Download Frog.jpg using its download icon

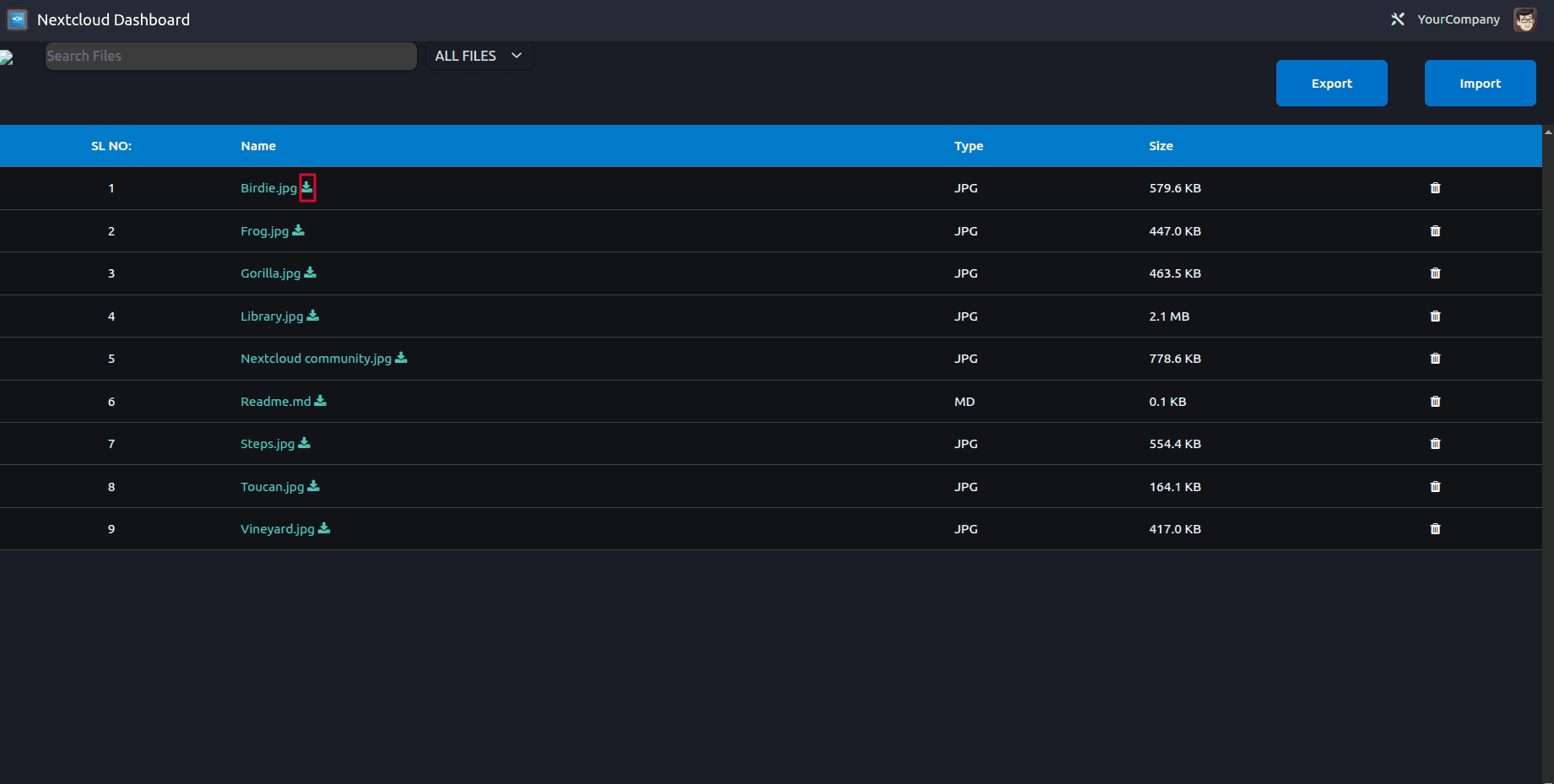298,230
